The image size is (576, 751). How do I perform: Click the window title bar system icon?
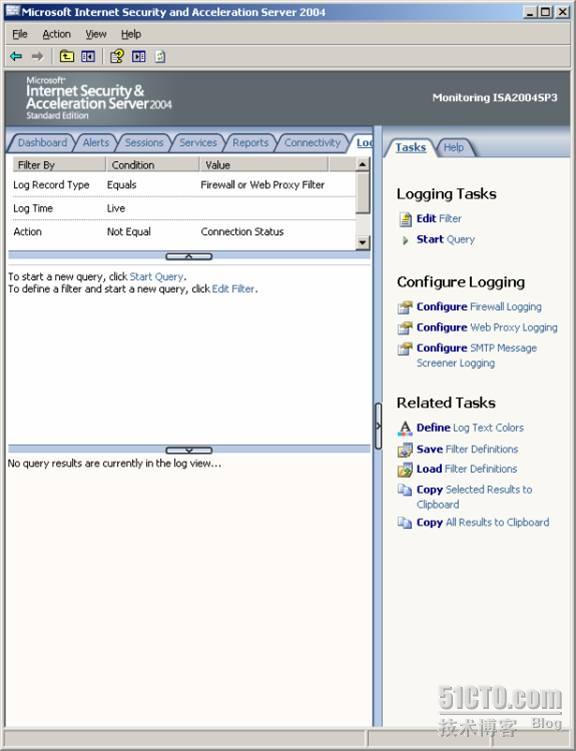pos(12,11)
